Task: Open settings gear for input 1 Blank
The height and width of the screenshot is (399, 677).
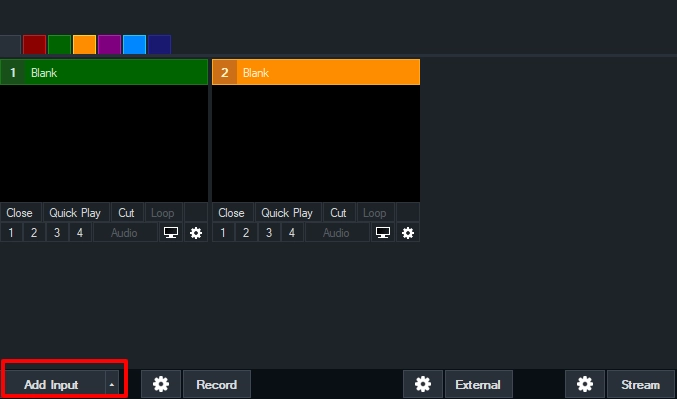Action: 196,233
